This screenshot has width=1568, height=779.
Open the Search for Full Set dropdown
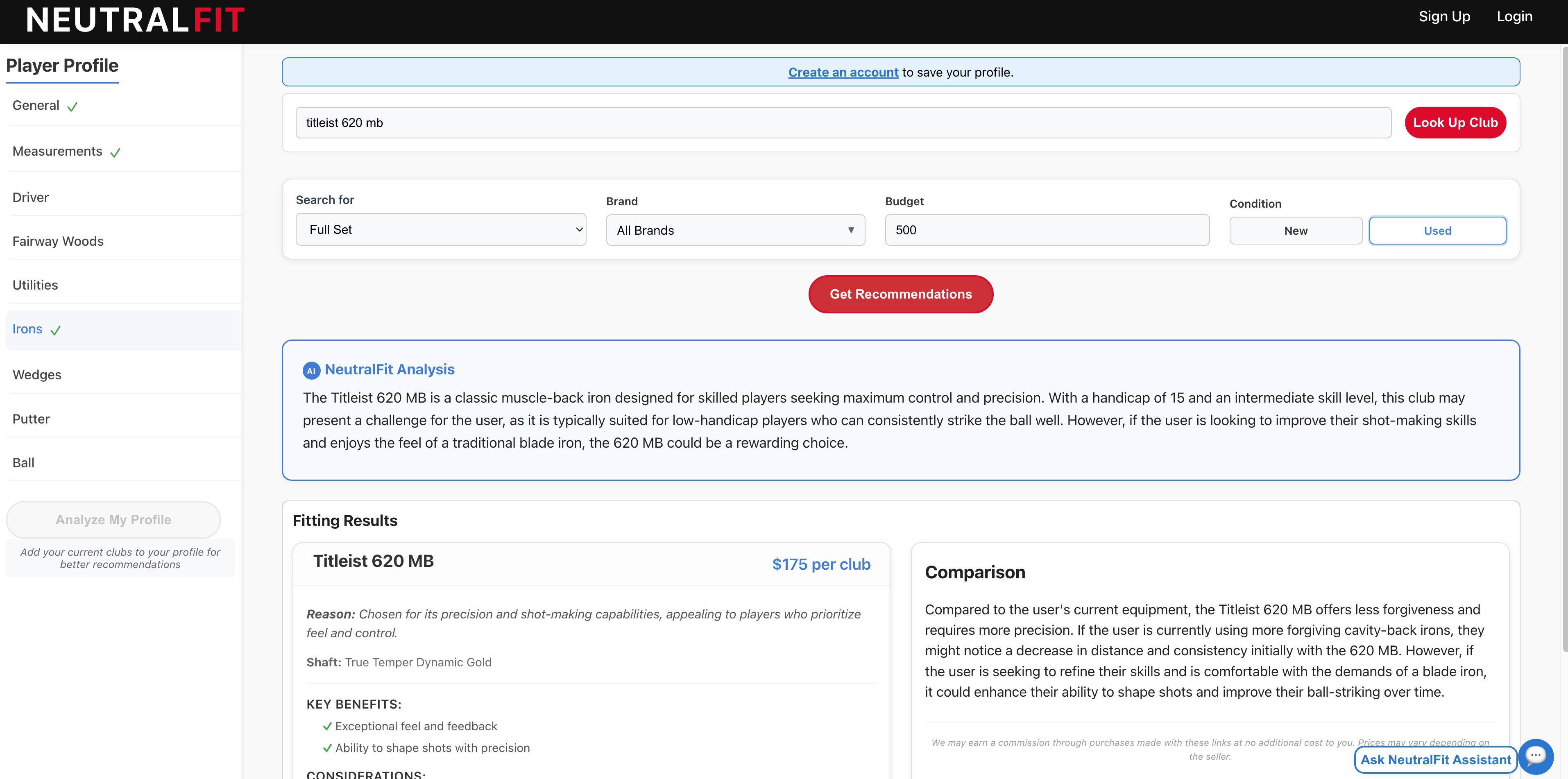point(441,229)
